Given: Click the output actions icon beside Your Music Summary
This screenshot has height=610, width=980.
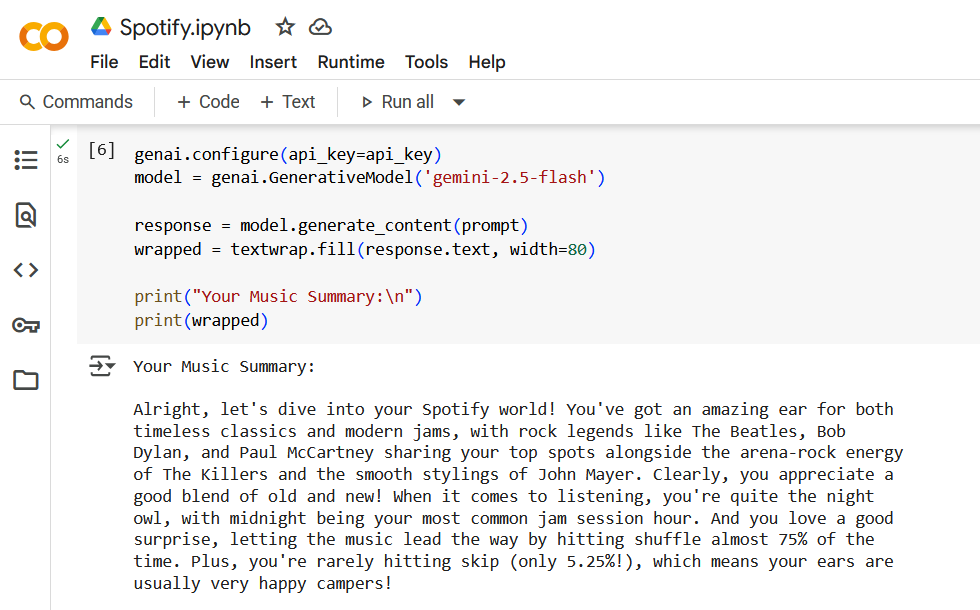Looking at the screenshot, I should [x=102, y=366].
